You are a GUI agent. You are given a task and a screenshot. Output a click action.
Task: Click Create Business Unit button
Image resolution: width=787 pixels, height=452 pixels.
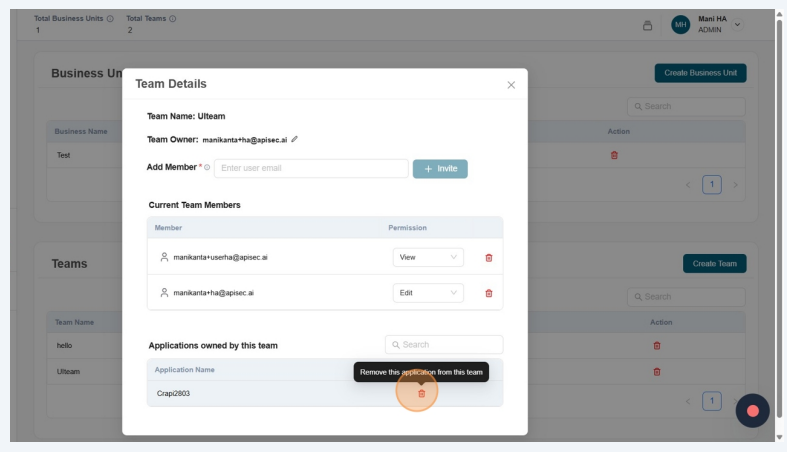(x=700, y=73)
